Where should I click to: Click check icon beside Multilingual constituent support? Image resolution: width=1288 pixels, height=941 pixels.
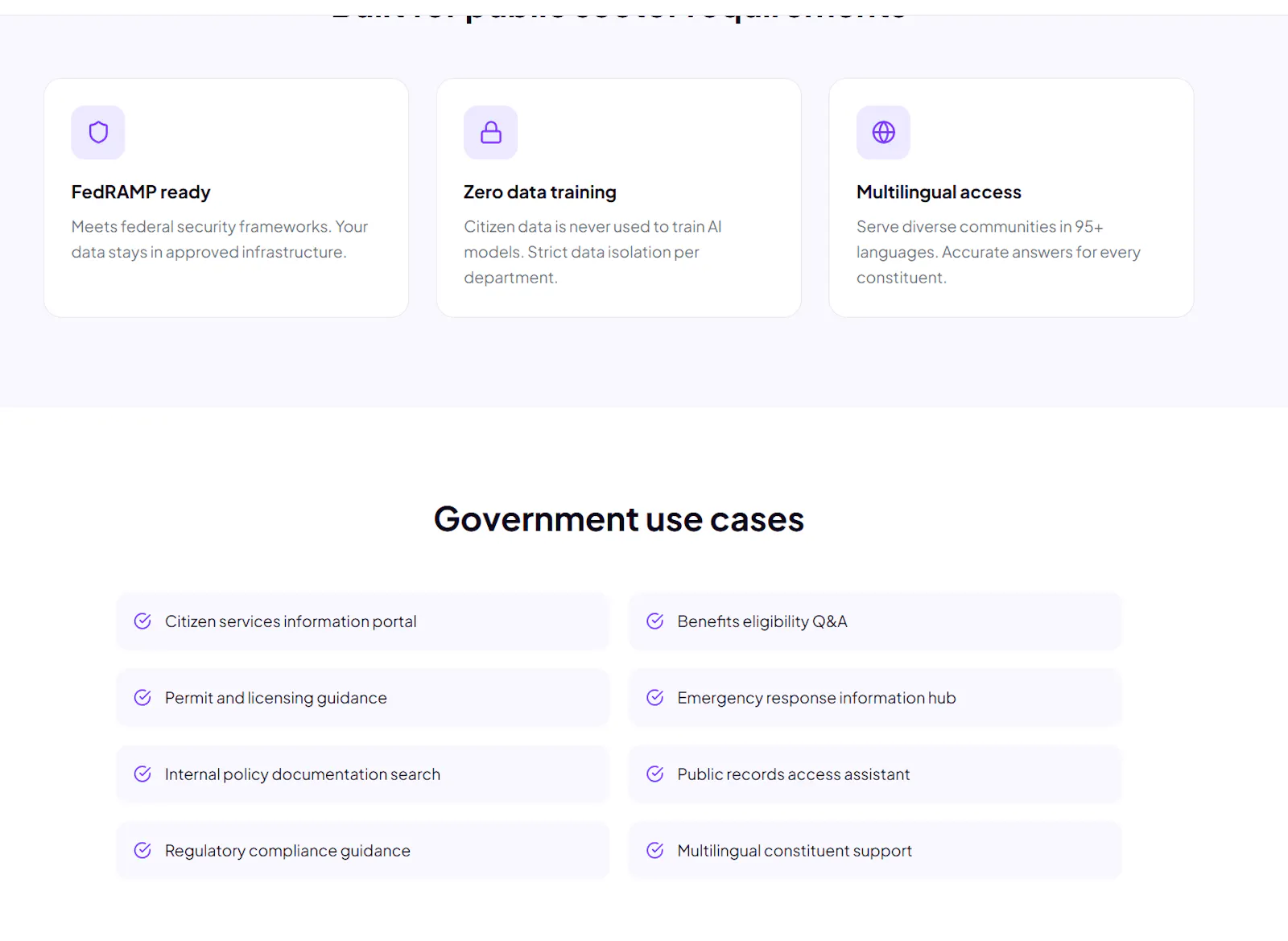coord(655,851)
